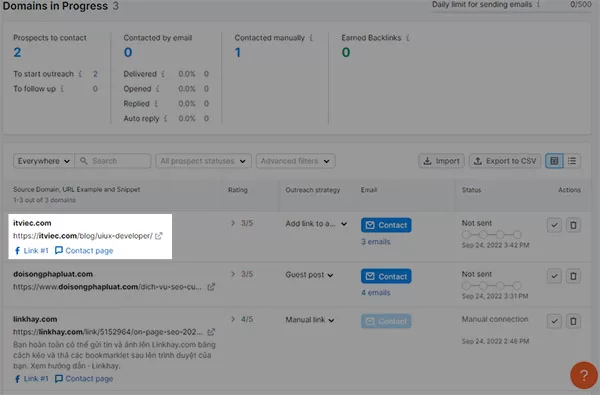The height and width of the screenshot is (395, 600).
Task: Open external link icon for linkhay.com URL
Action: point(211,332)
